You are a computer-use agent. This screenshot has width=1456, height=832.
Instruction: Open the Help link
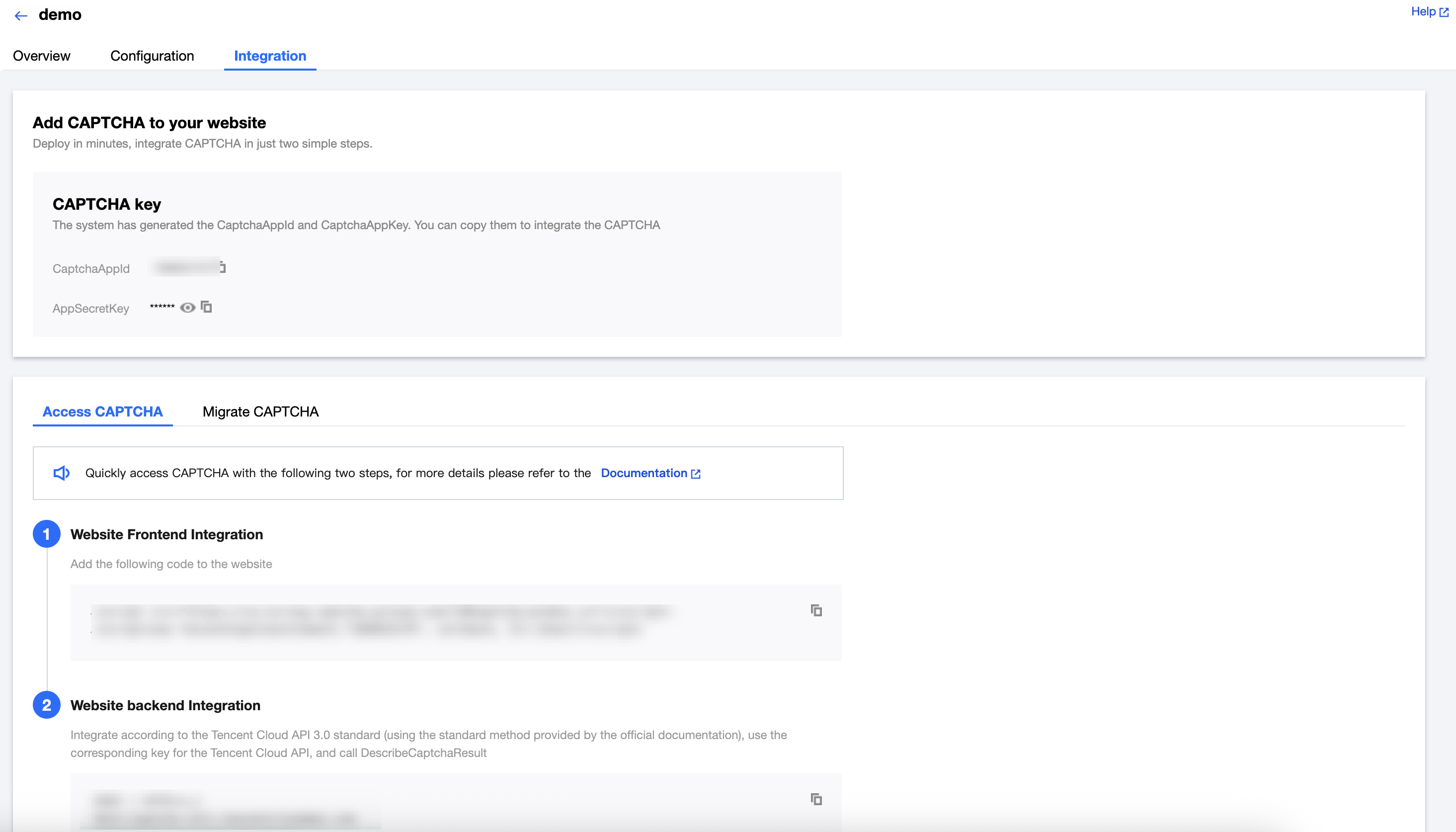[1423, 11]
